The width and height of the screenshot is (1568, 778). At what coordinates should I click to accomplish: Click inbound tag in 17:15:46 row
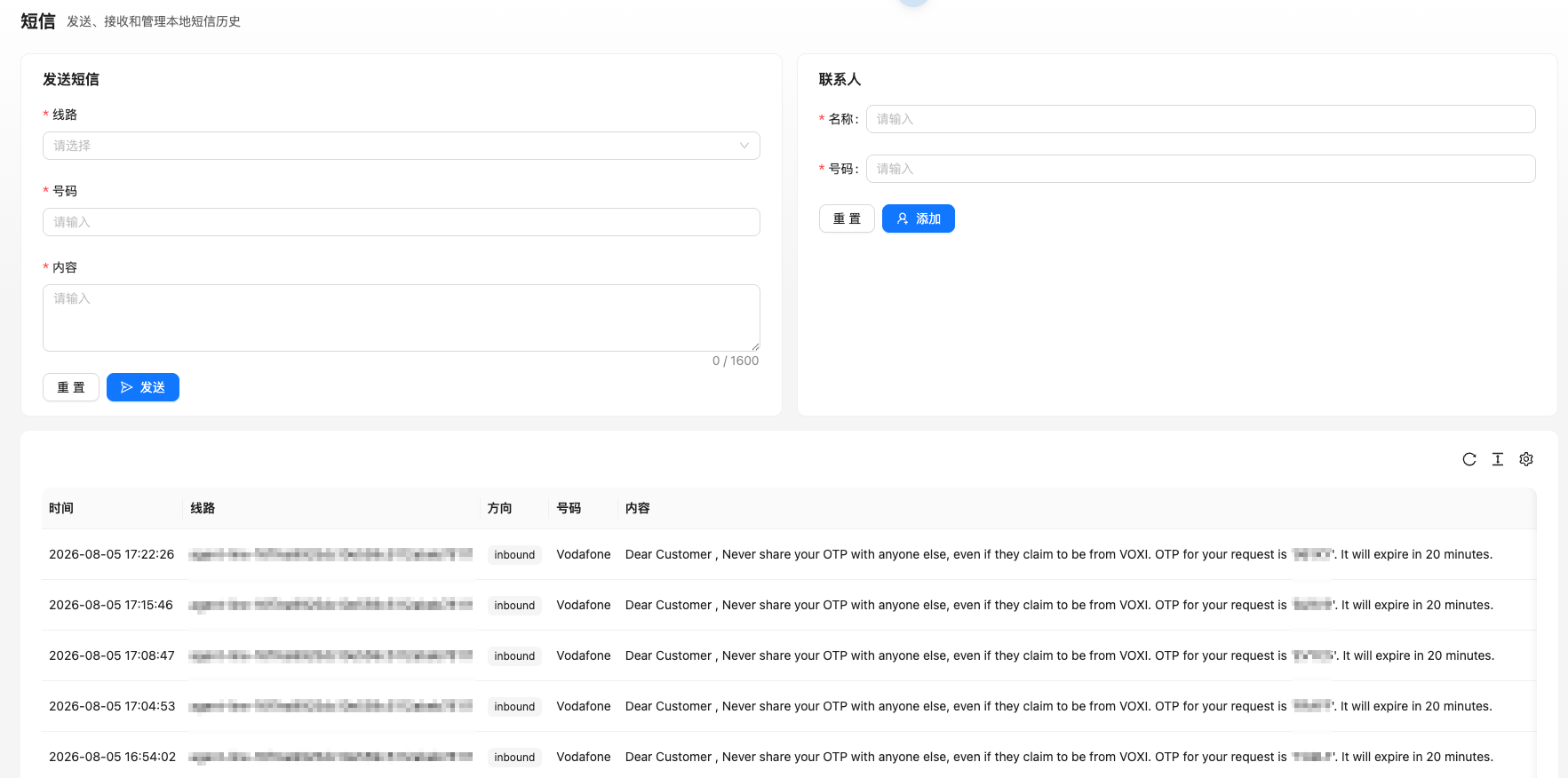(514, 606)
